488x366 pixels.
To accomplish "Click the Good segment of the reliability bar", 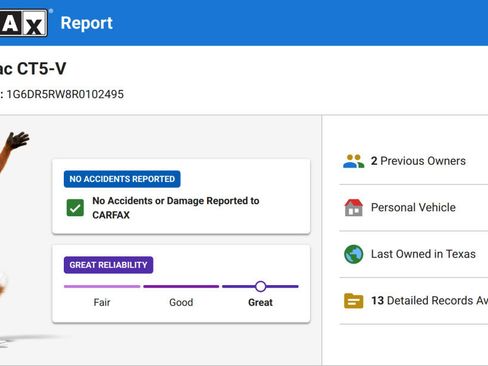I will point(181,286).
